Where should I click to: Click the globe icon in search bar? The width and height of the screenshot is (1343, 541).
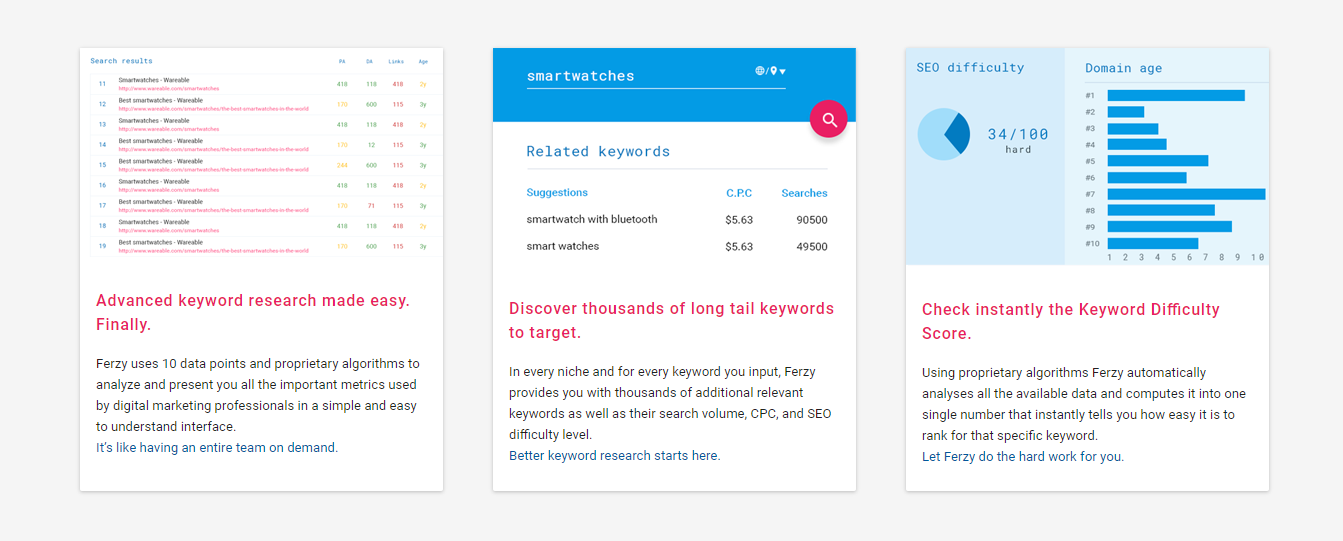click(760, 71)
